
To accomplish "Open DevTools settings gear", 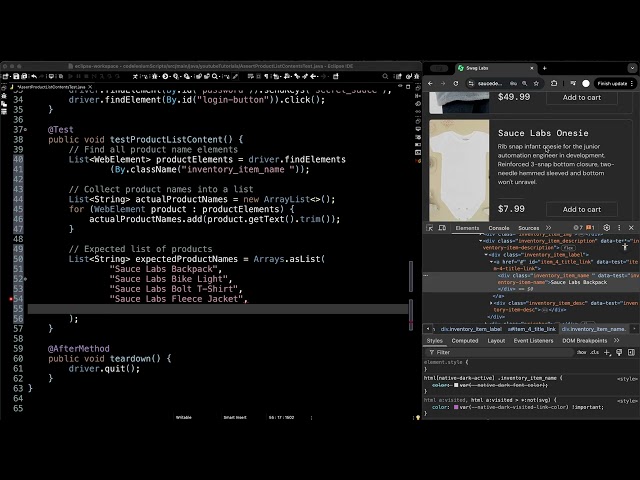I will 607,228.
